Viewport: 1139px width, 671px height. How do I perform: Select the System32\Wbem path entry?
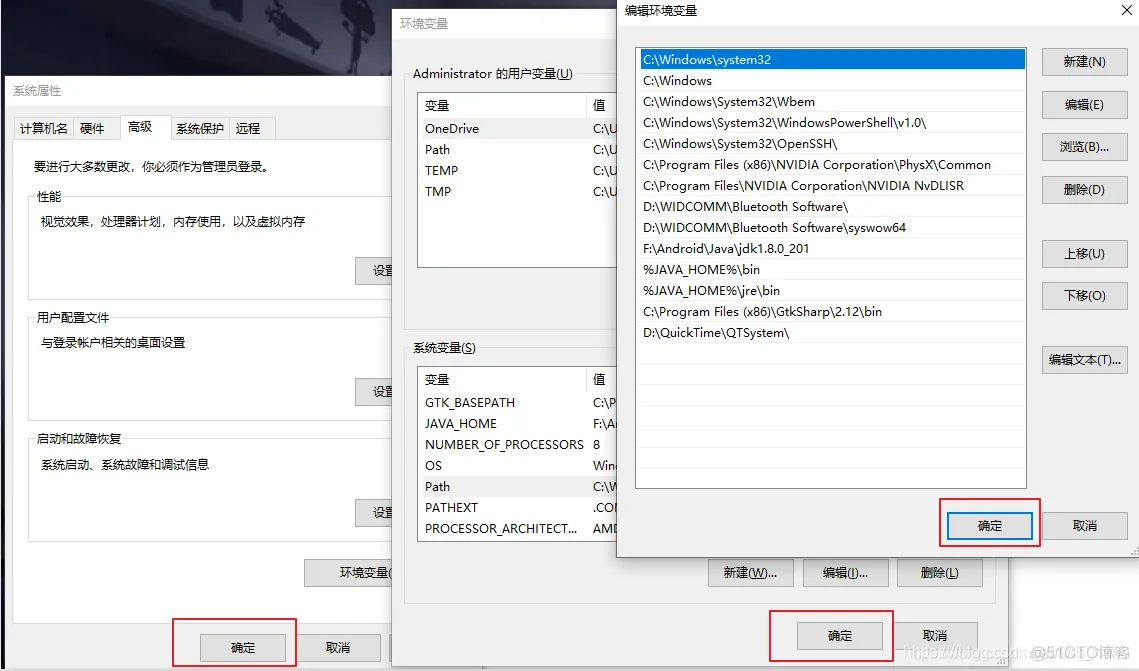click(x=832, y=102)
